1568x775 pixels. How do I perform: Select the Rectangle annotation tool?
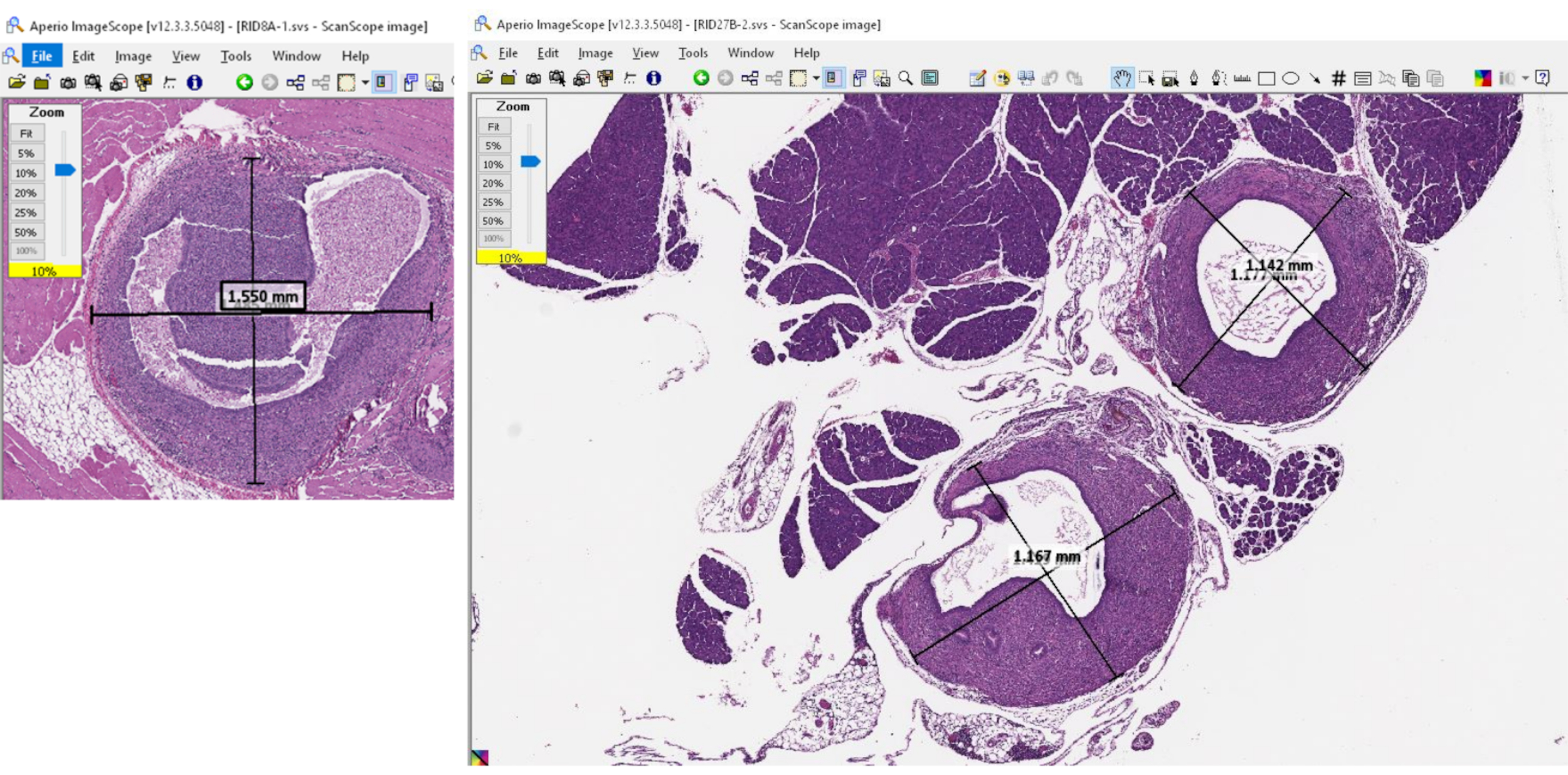tap(1266, 78)
